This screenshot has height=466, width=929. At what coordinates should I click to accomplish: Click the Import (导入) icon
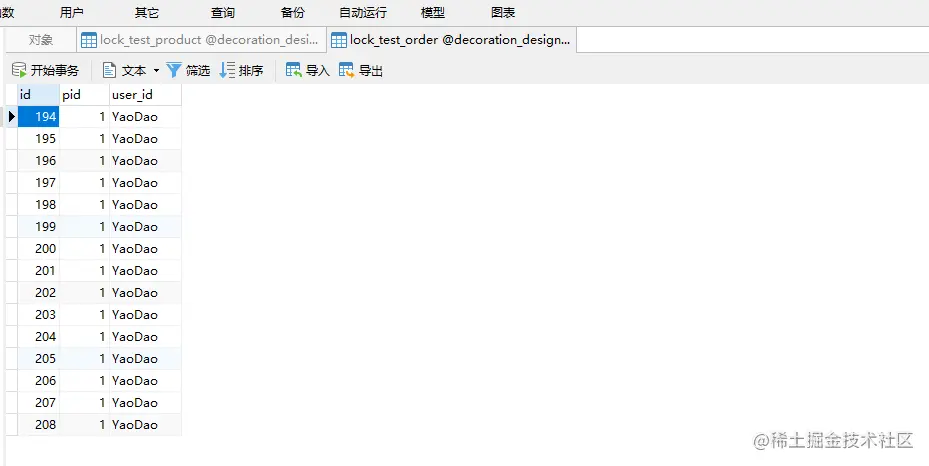[293, 70]
